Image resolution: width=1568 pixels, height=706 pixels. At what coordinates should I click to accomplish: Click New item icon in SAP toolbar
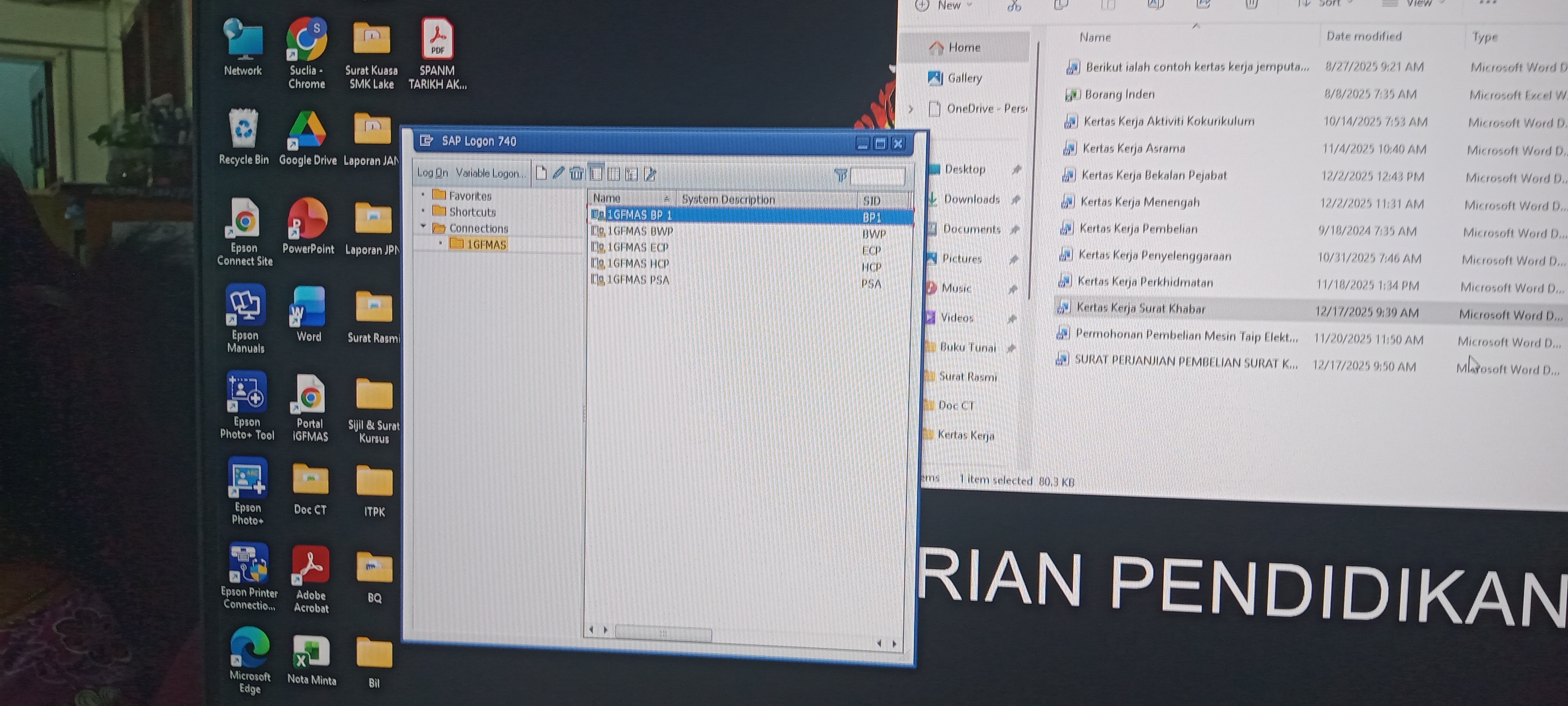(541, 173)
